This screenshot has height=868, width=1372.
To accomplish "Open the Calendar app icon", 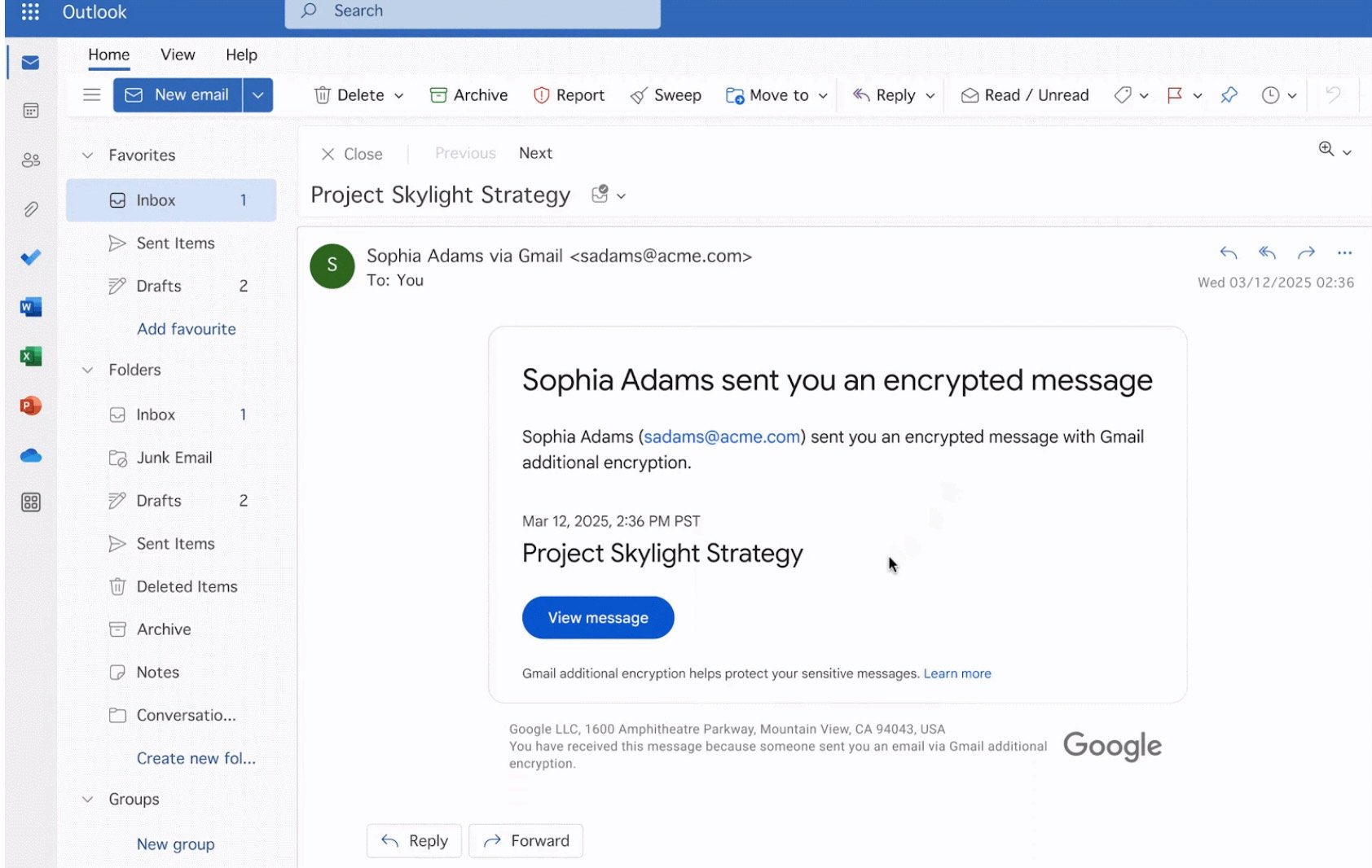I will click(x=30, y=111).
